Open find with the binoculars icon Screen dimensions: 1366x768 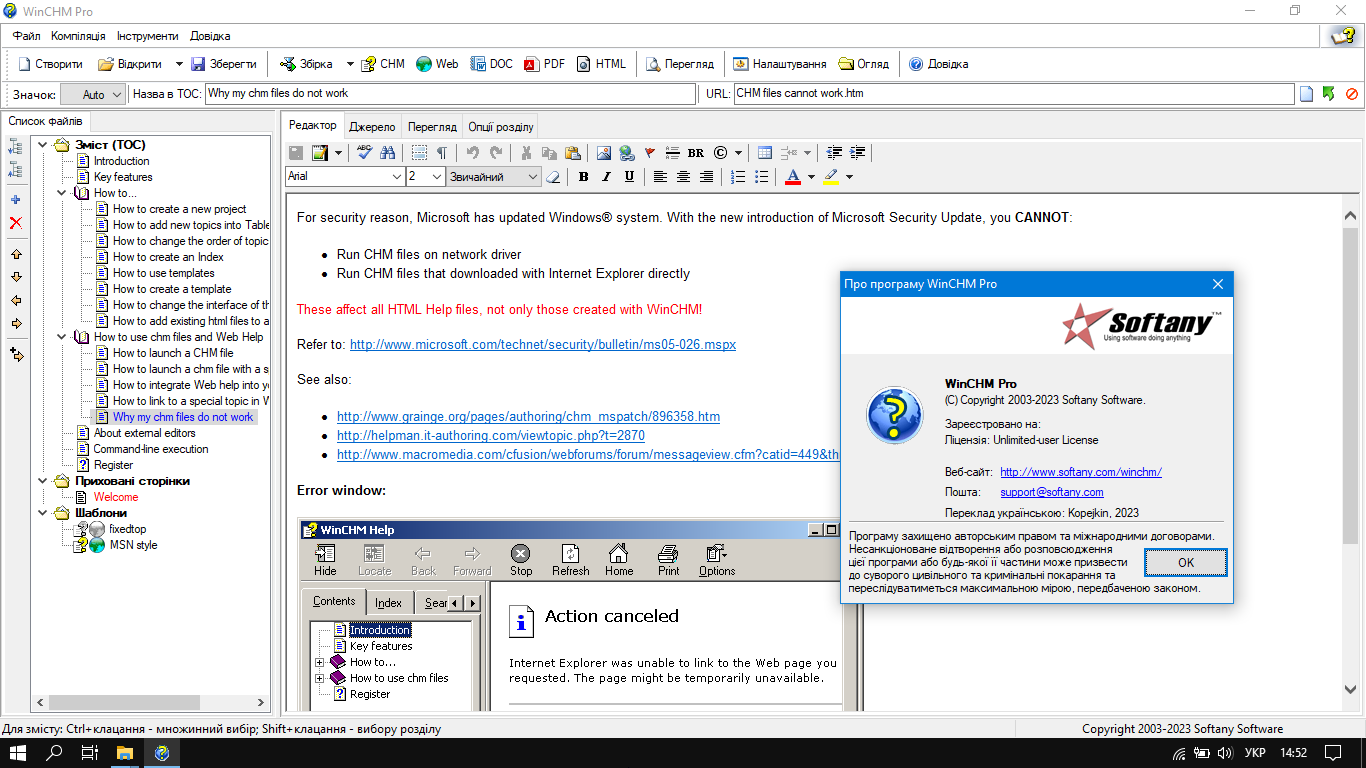click(388, 153)
